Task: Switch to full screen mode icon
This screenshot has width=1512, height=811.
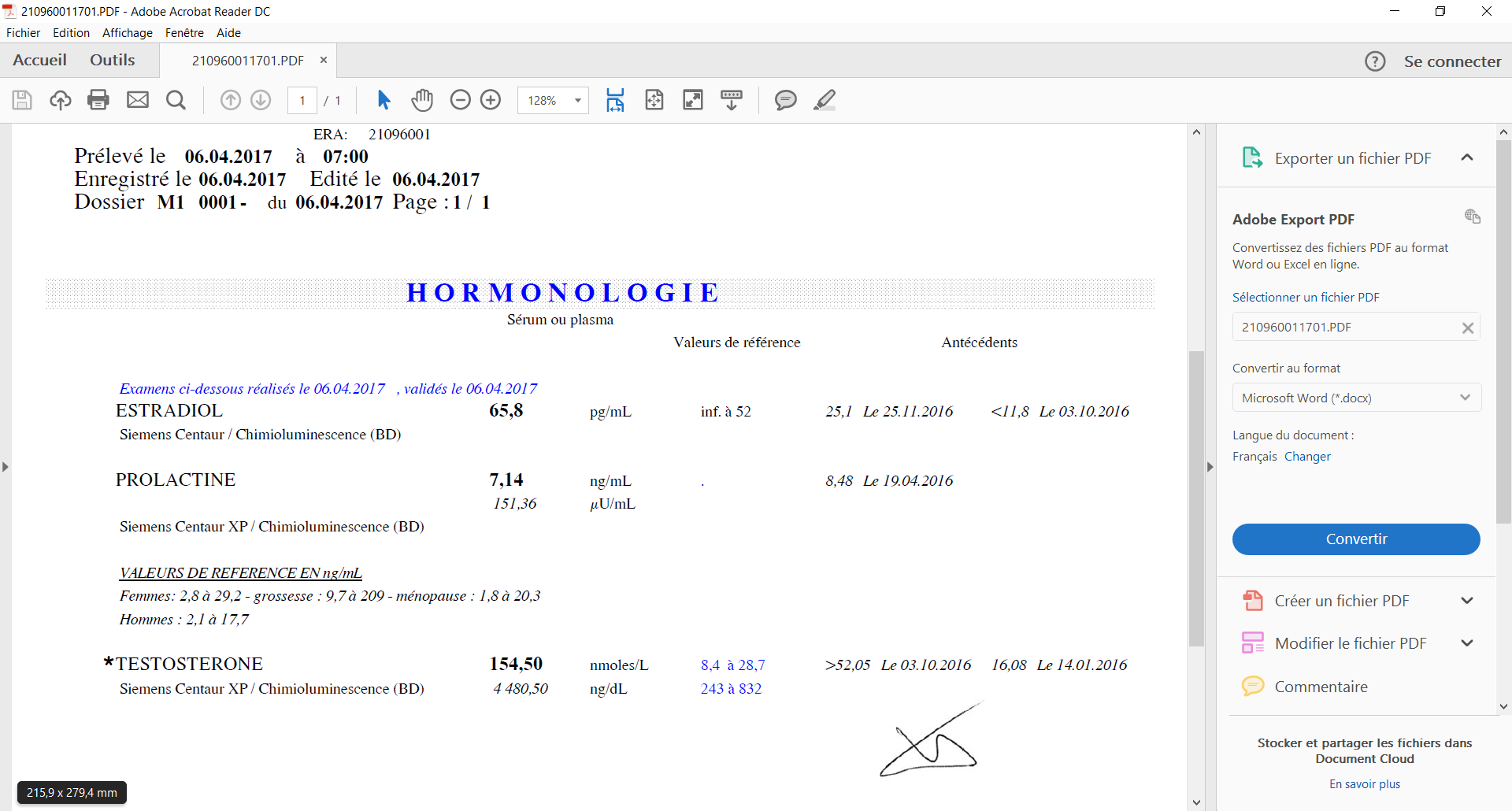Action: [x=693, y=100]
